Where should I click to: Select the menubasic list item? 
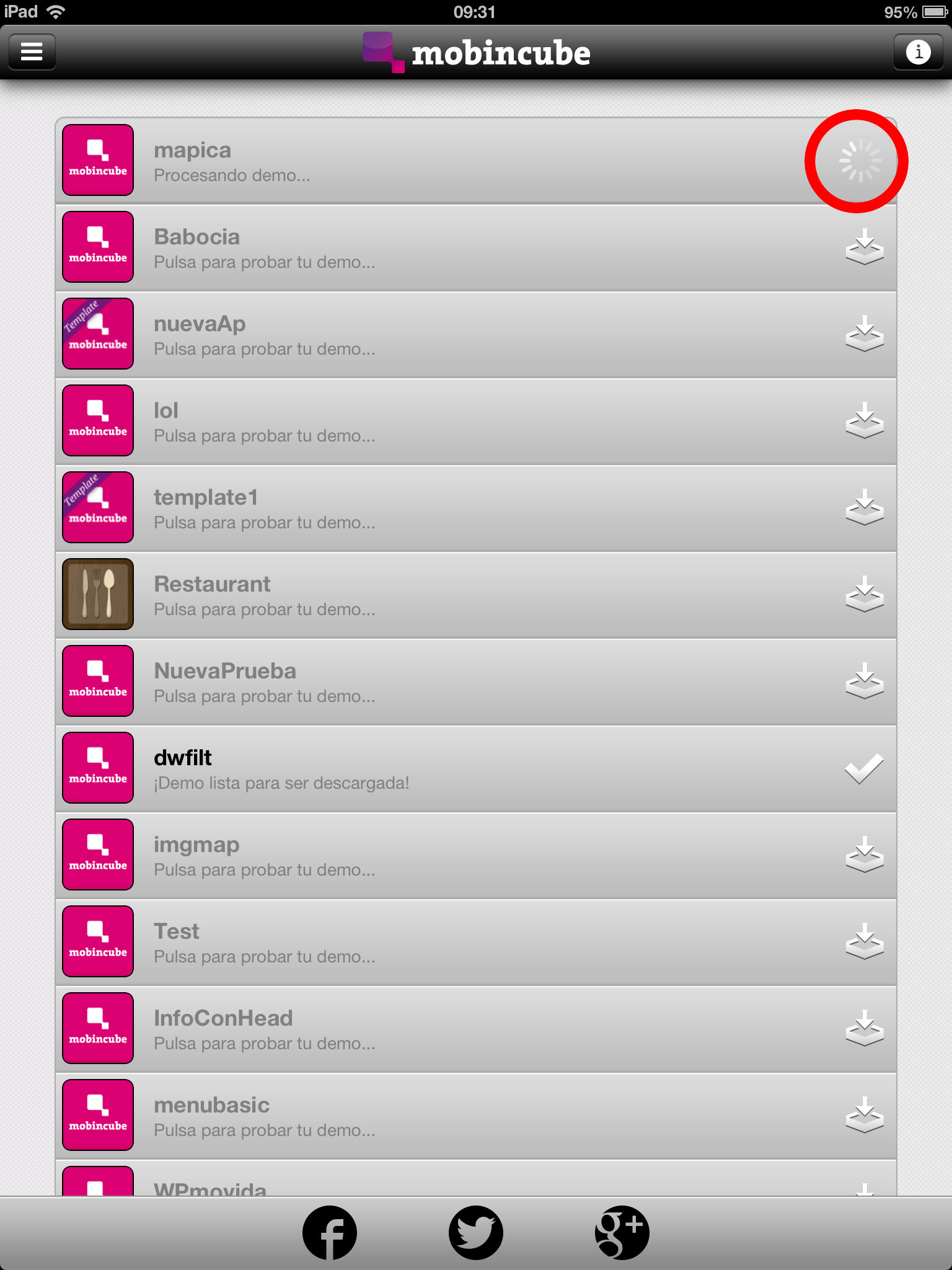tap(476, 1116)
